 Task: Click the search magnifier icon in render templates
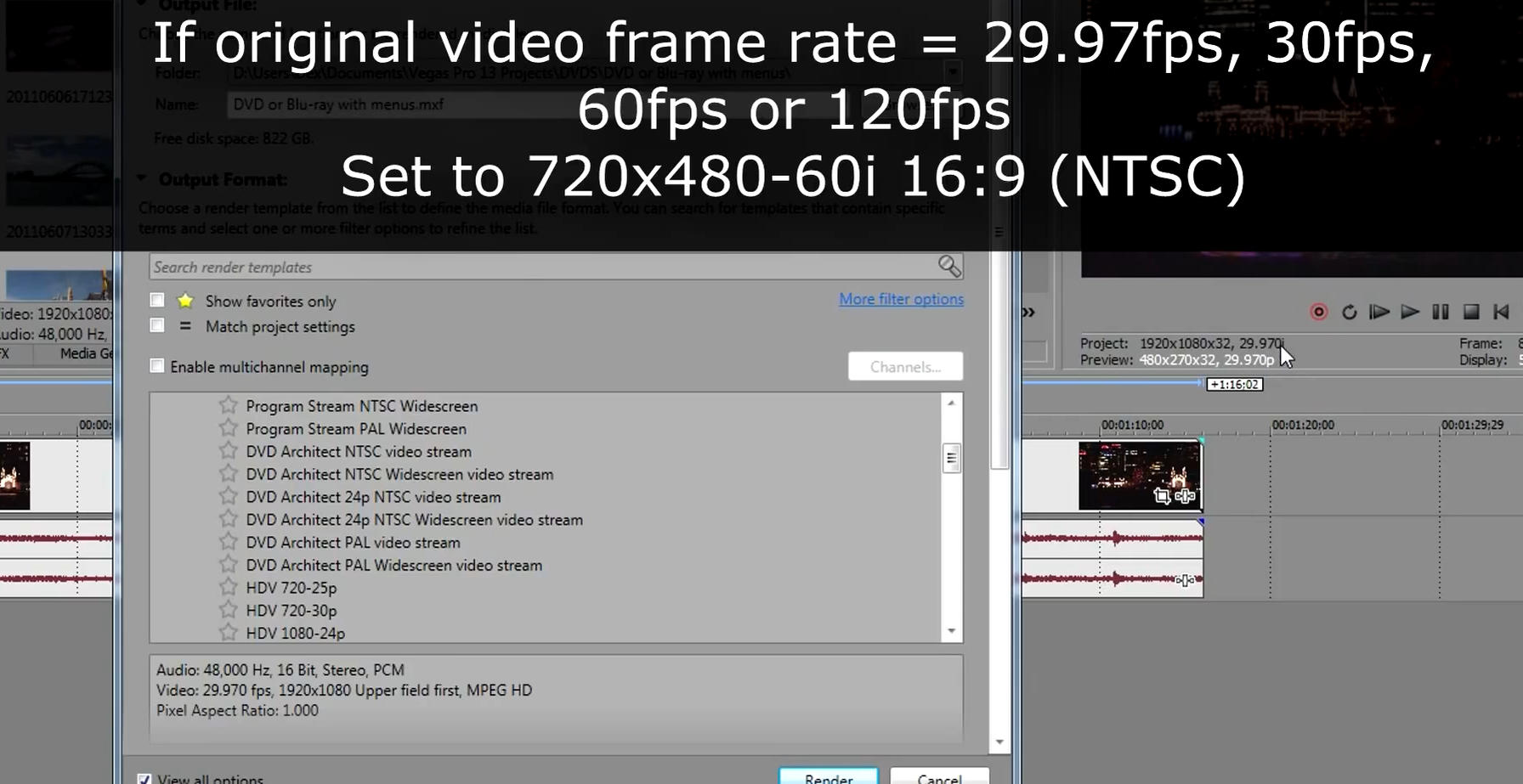coord(949,267)
